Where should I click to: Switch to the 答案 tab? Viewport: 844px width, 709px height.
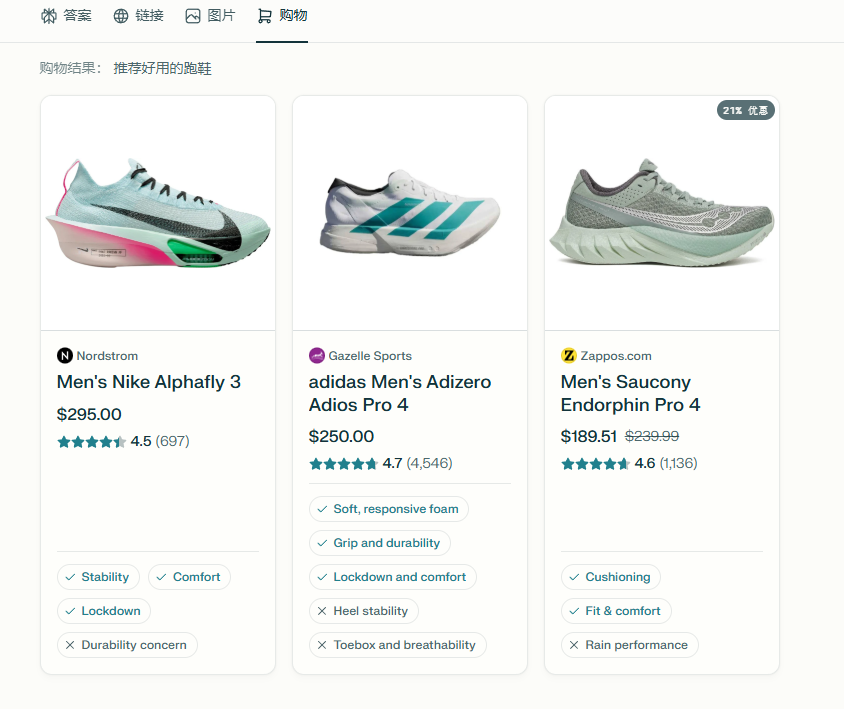[66, 16]
